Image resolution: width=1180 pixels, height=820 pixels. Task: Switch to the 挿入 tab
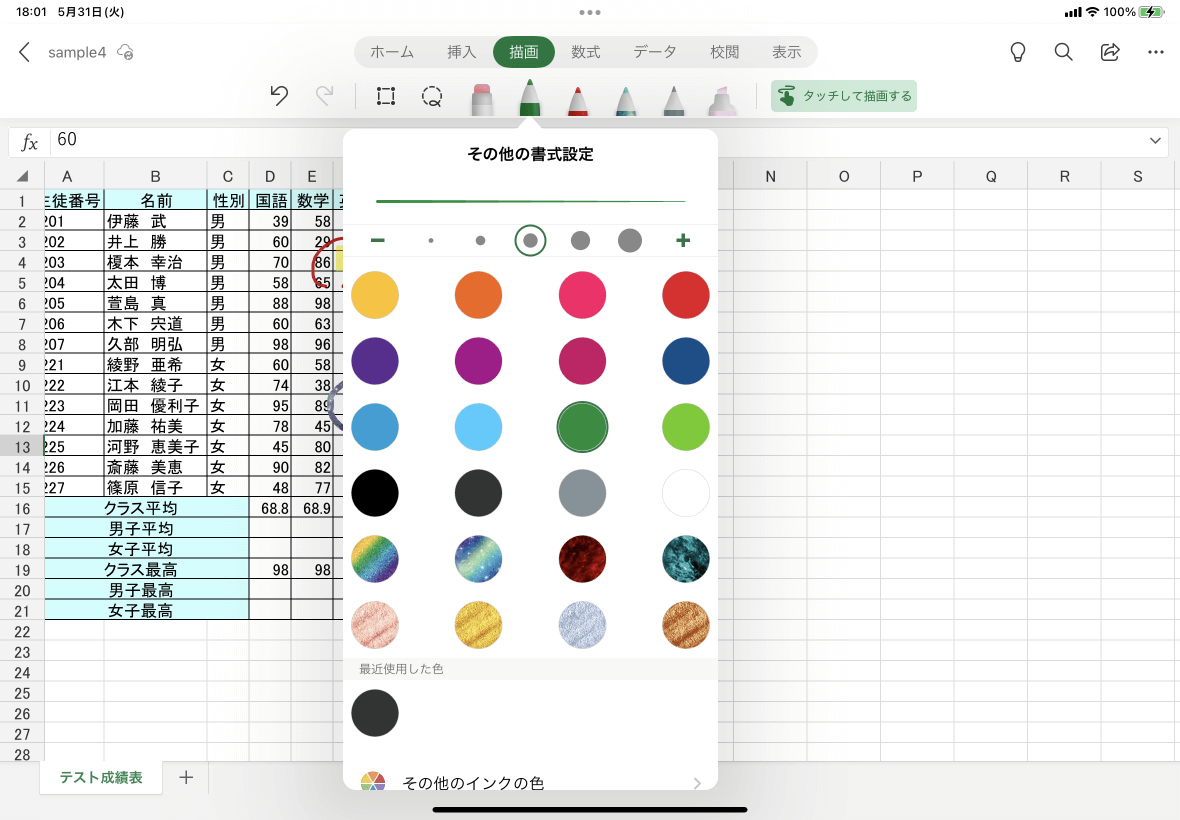pos(461,52)
